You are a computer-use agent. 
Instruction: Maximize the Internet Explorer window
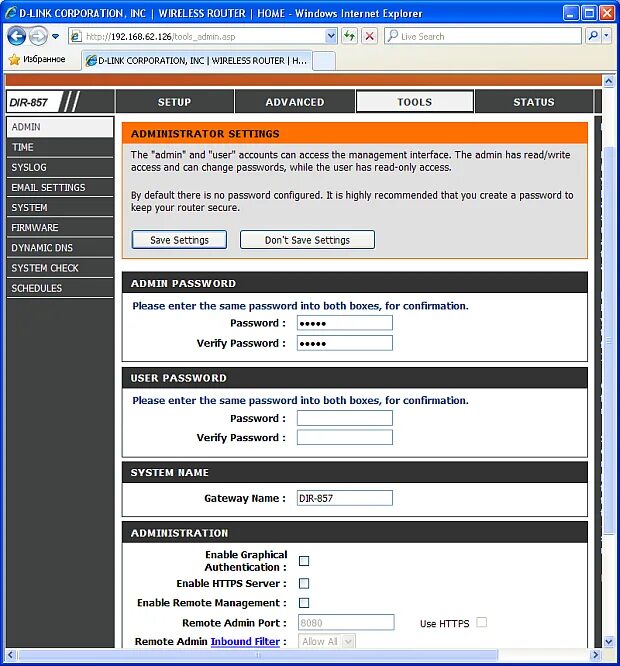(589, 14)
